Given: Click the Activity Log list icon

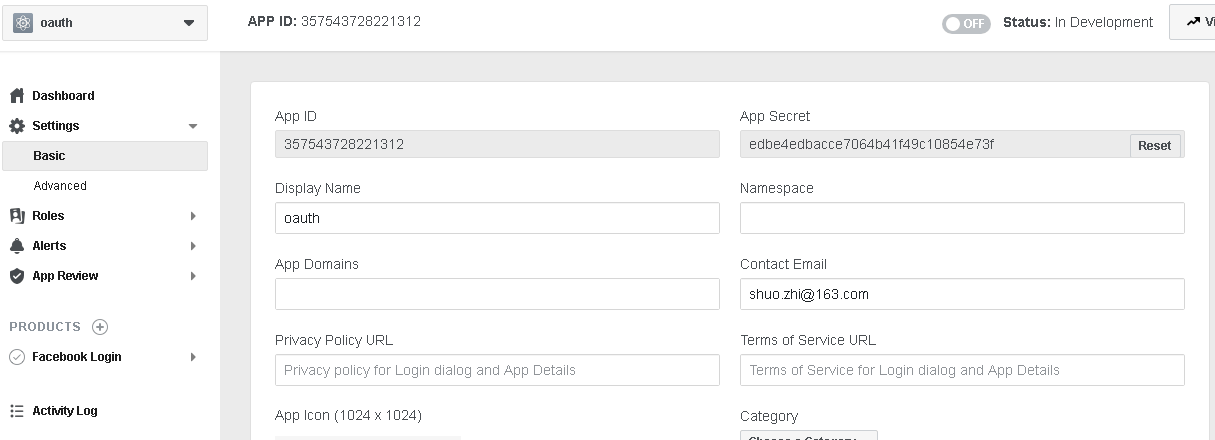Looking at the screenshot, I should click(x=16, y=411).
